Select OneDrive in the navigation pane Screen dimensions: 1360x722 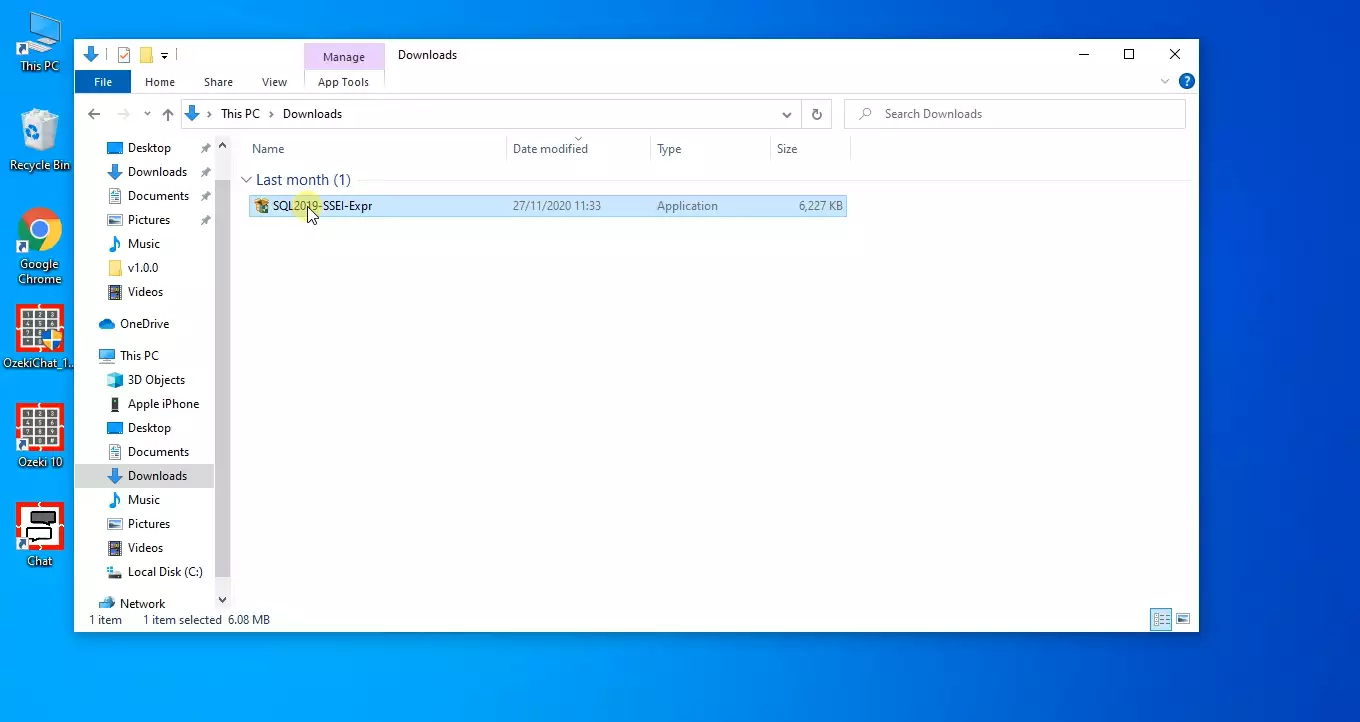click(144, 324)
